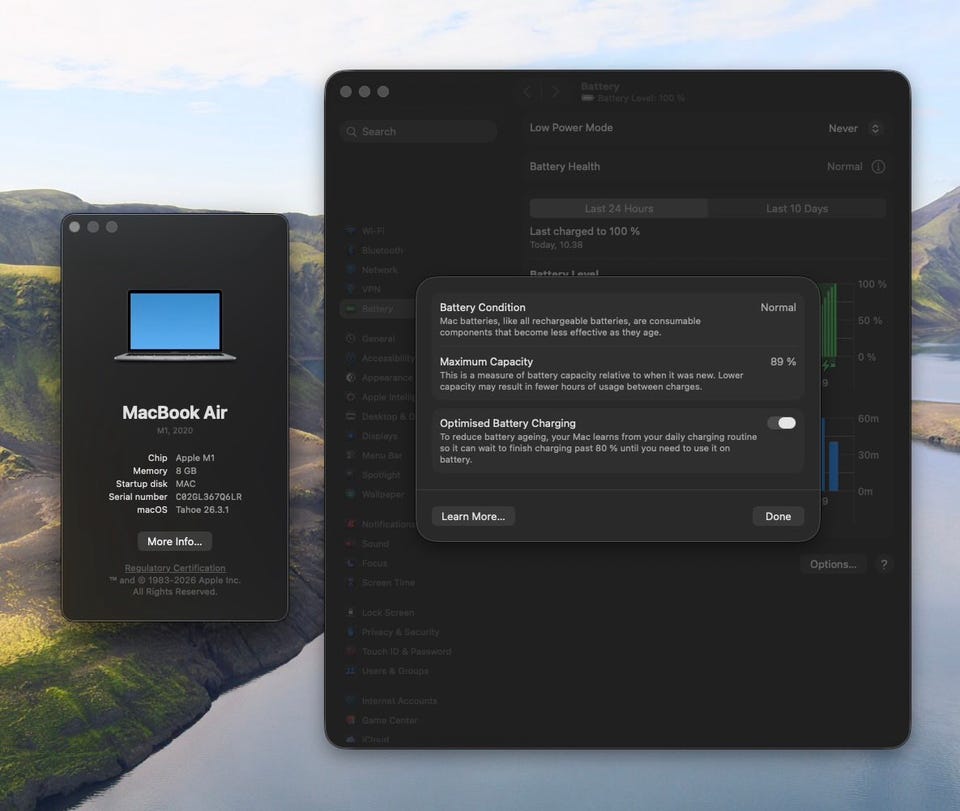Click the green battery level chart bars

tap(829, 320)
